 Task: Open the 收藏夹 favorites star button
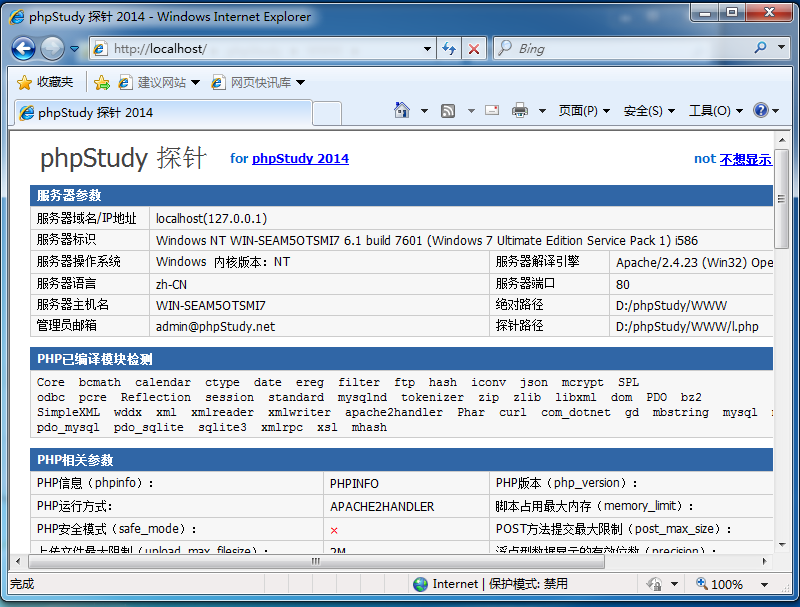pos(45,82)
